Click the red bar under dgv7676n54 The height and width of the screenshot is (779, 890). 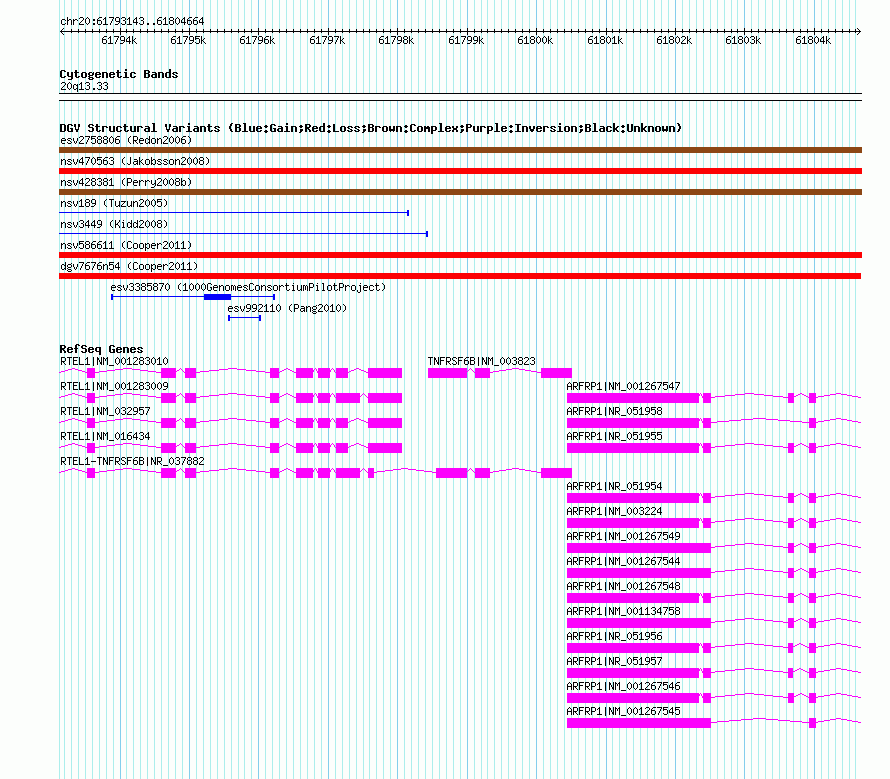[460, 276]
